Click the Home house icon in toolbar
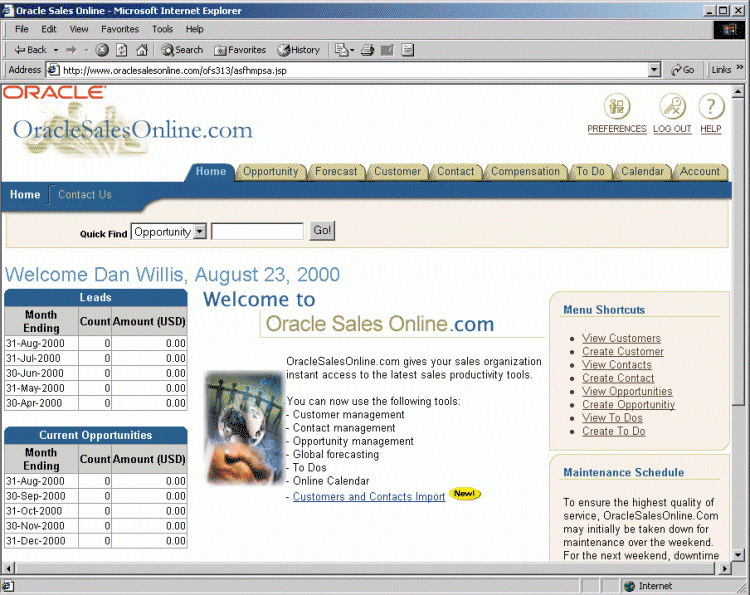 click(x=142, y=50)
